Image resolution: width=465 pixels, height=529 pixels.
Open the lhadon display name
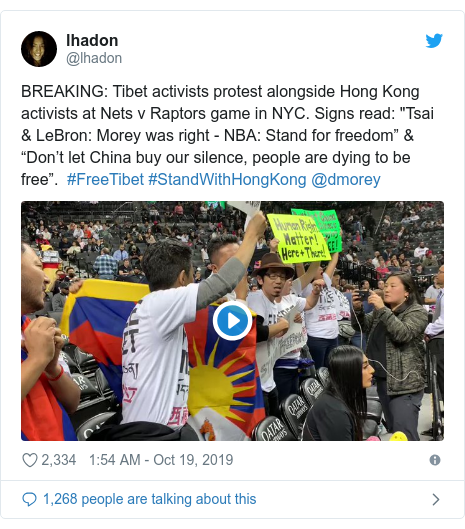point(92,40)
